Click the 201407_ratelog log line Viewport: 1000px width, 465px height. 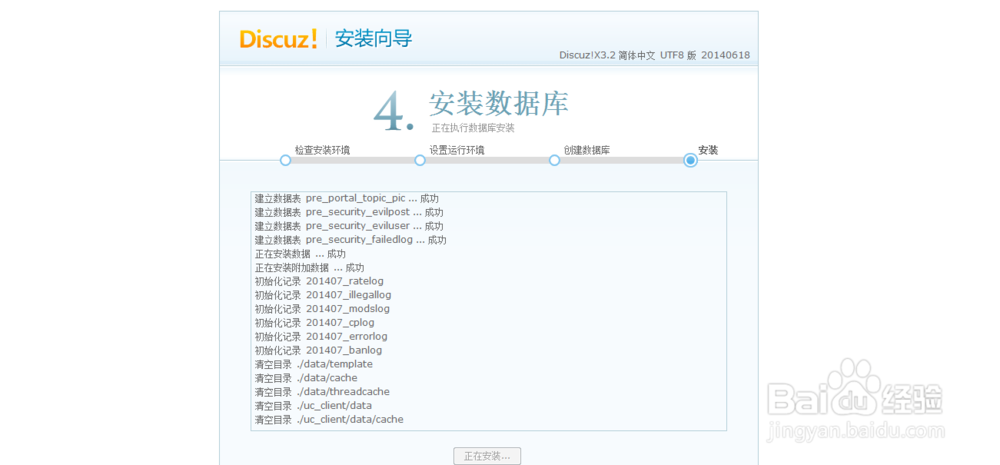tap(319, 281)
